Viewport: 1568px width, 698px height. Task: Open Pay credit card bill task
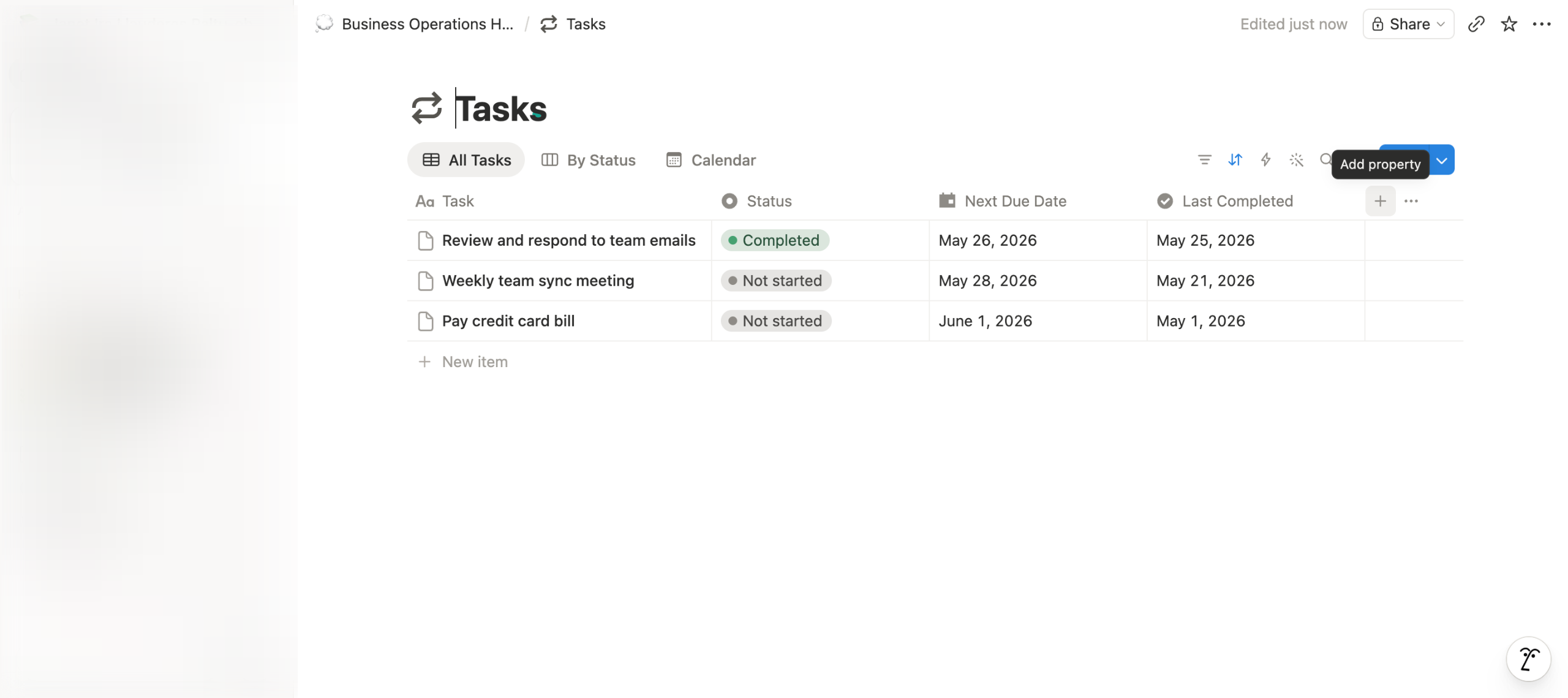tap(508, 321)
